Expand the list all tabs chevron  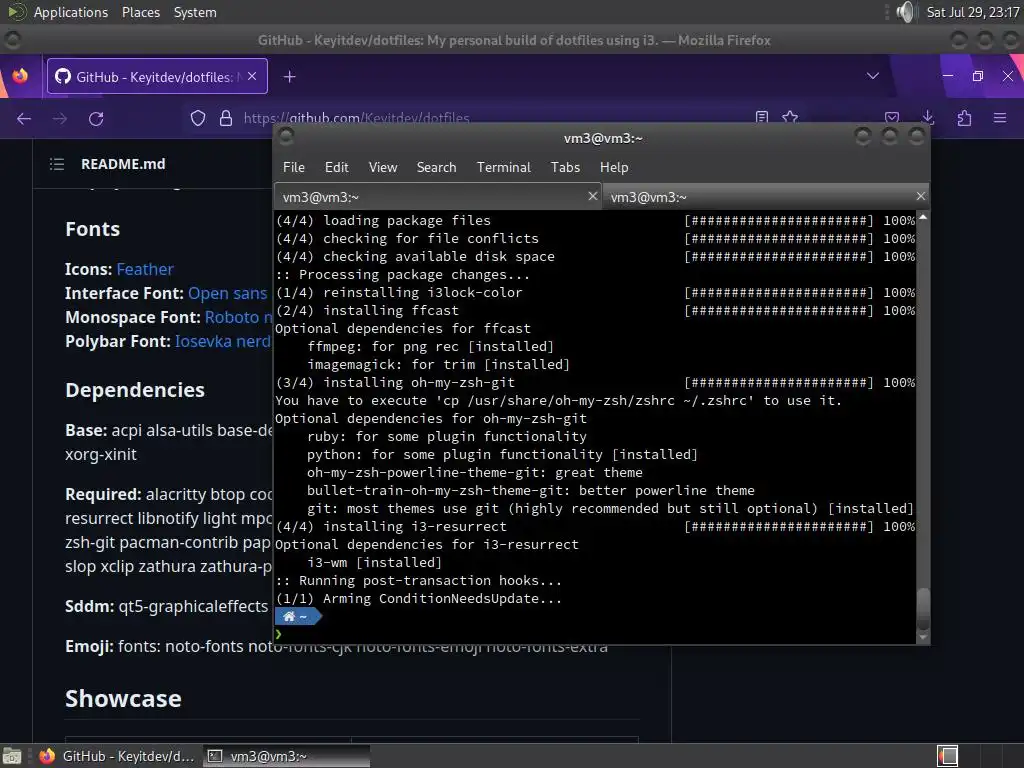coord(872,76)
